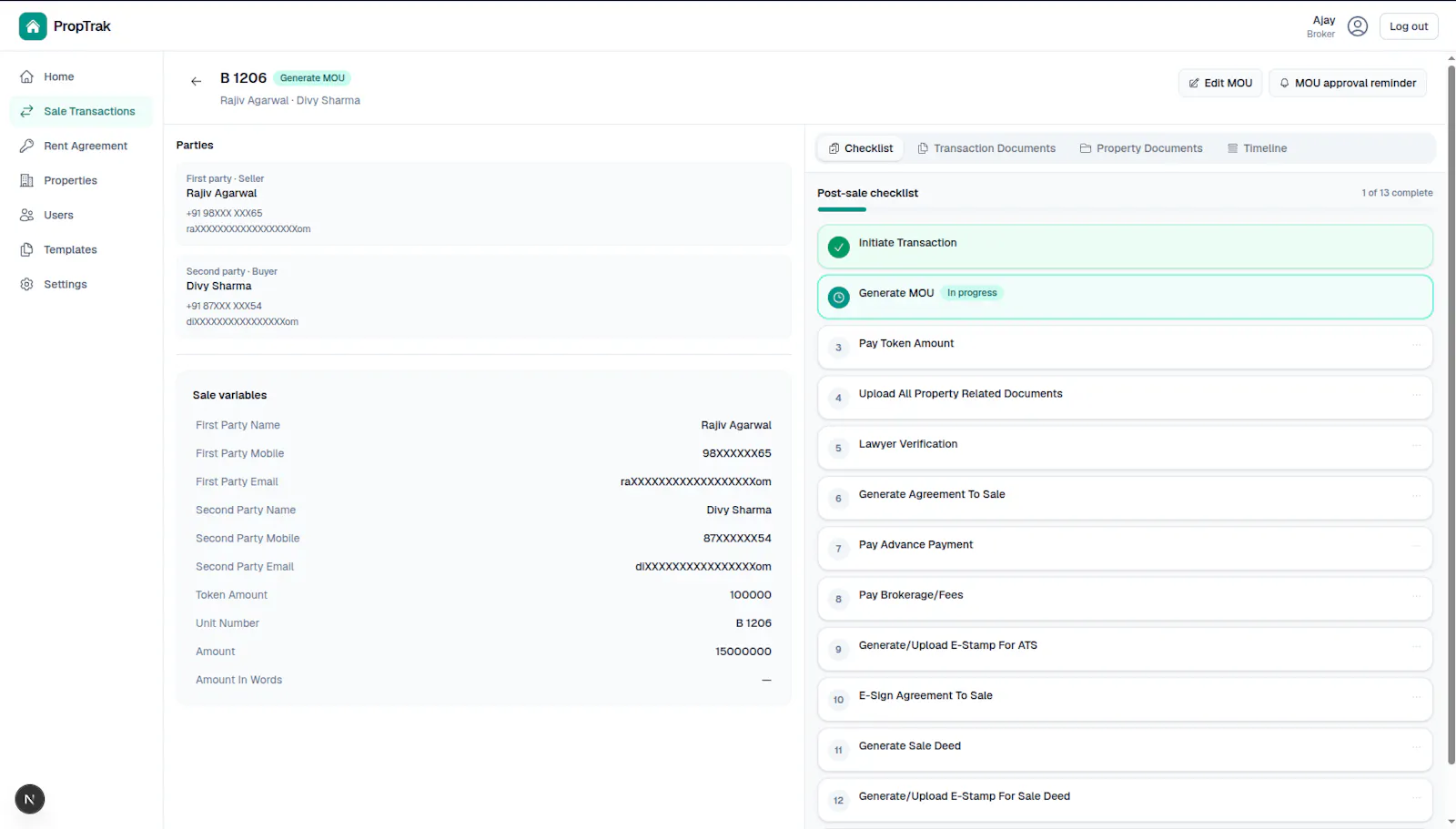
Task: Go back with the left arrow
Action: pos(196,82)
